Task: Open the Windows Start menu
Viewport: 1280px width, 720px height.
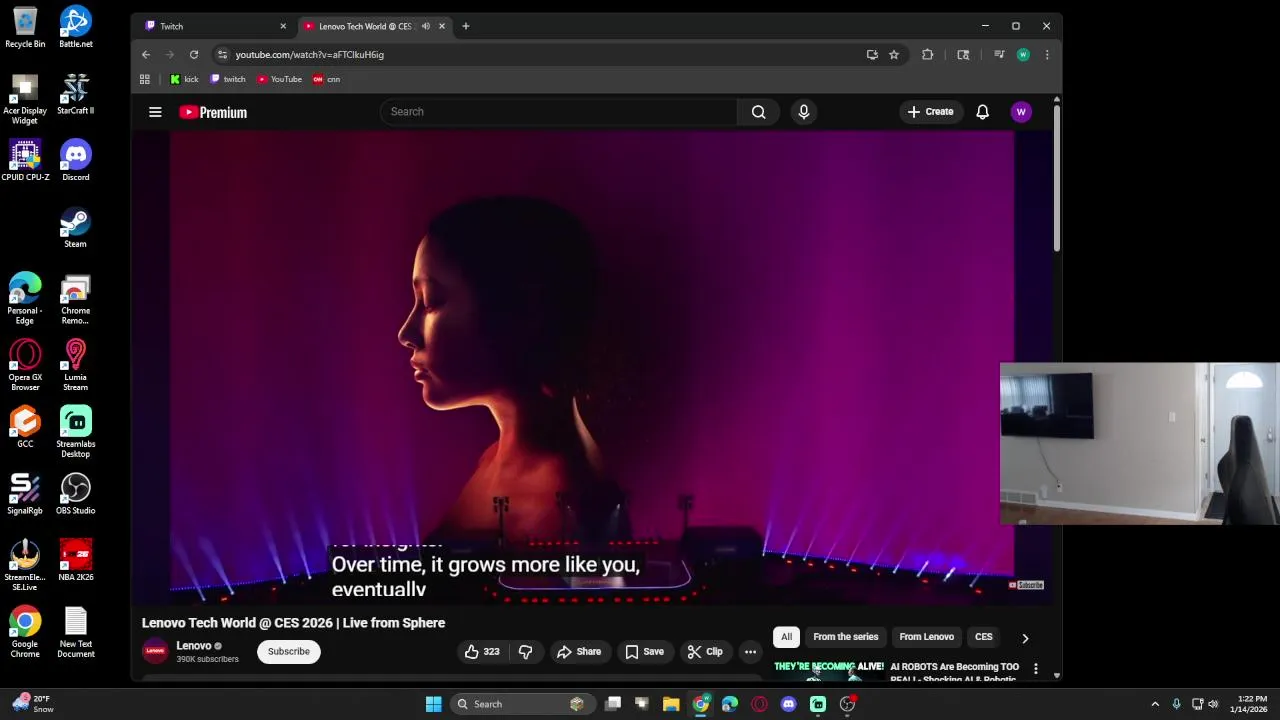Action: (433, 704)
